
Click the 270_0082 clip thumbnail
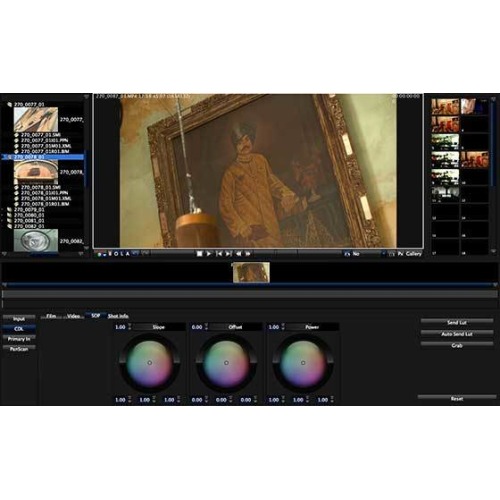click(36, 240)
